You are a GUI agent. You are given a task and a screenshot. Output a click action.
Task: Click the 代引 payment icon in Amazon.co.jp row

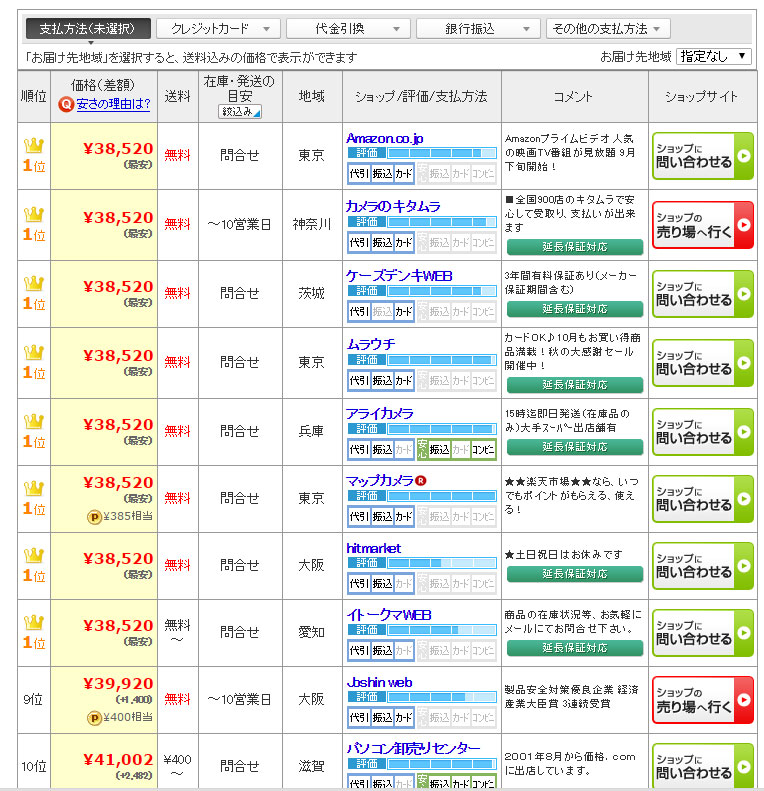(x=359, y=174)
